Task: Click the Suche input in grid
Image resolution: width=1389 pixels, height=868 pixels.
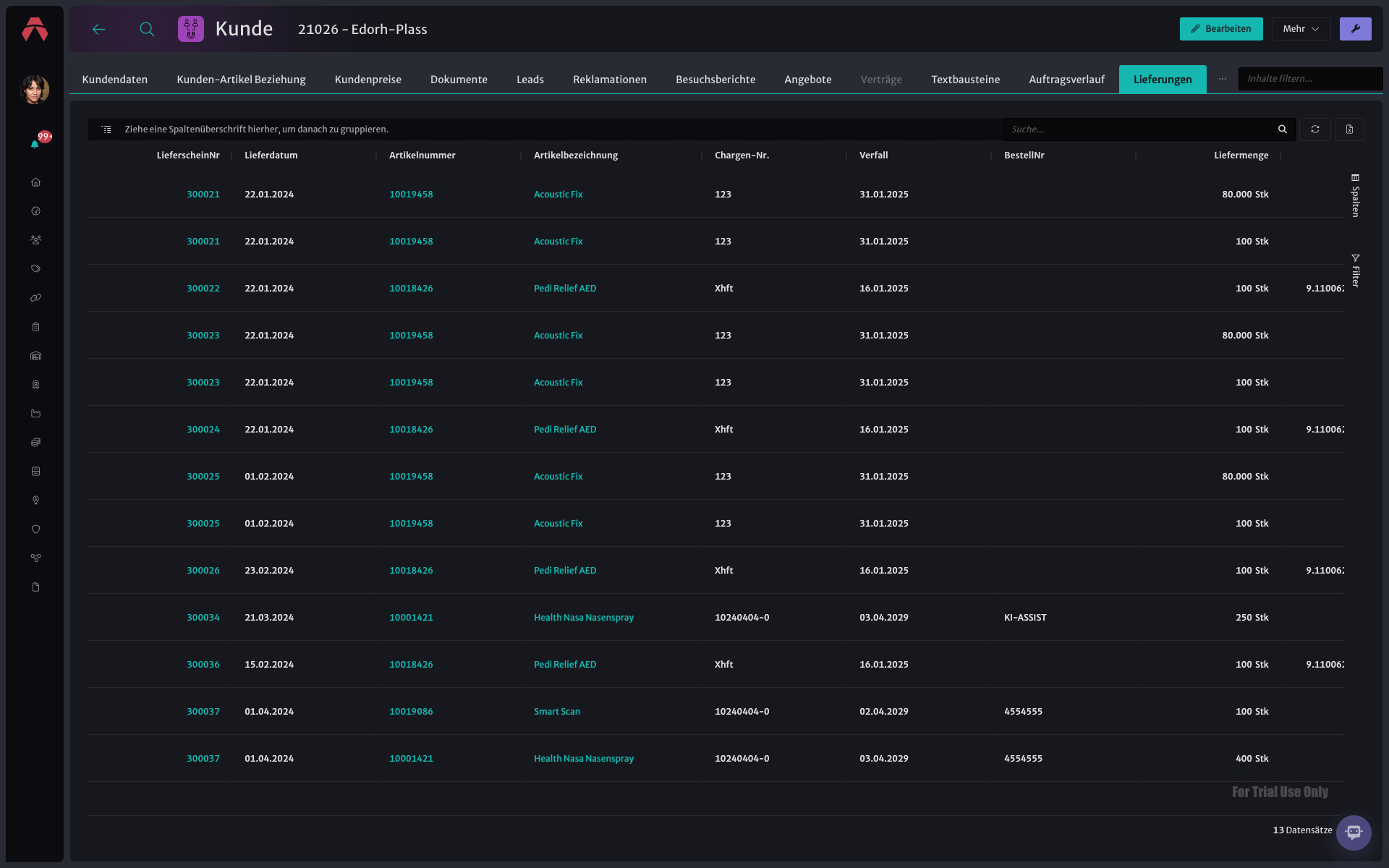Action: pyautogui.click(x=1139, y=129)
